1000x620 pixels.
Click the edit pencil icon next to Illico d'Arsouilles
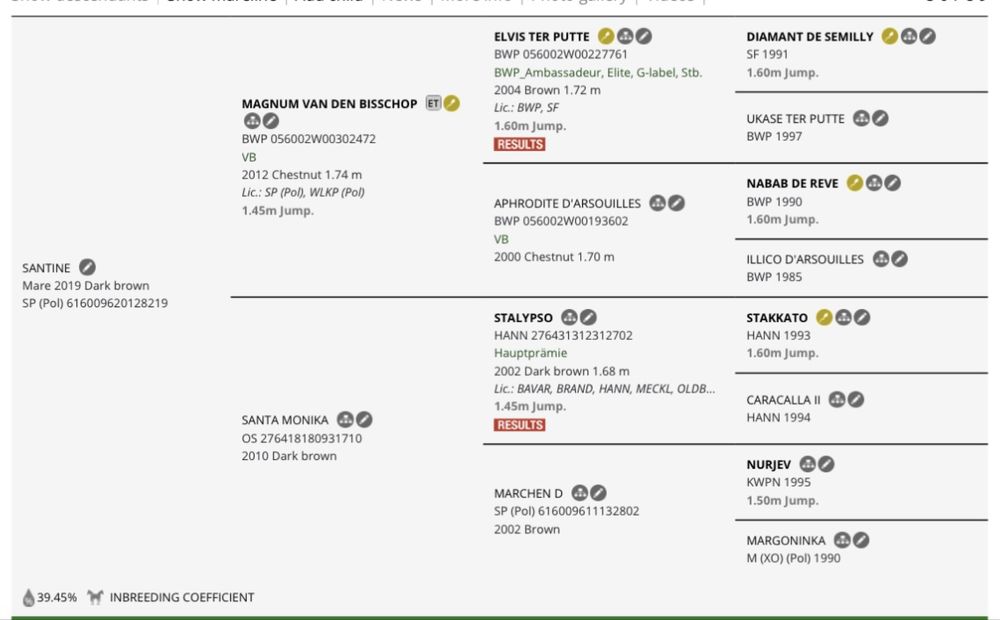(x=899, y=260)
